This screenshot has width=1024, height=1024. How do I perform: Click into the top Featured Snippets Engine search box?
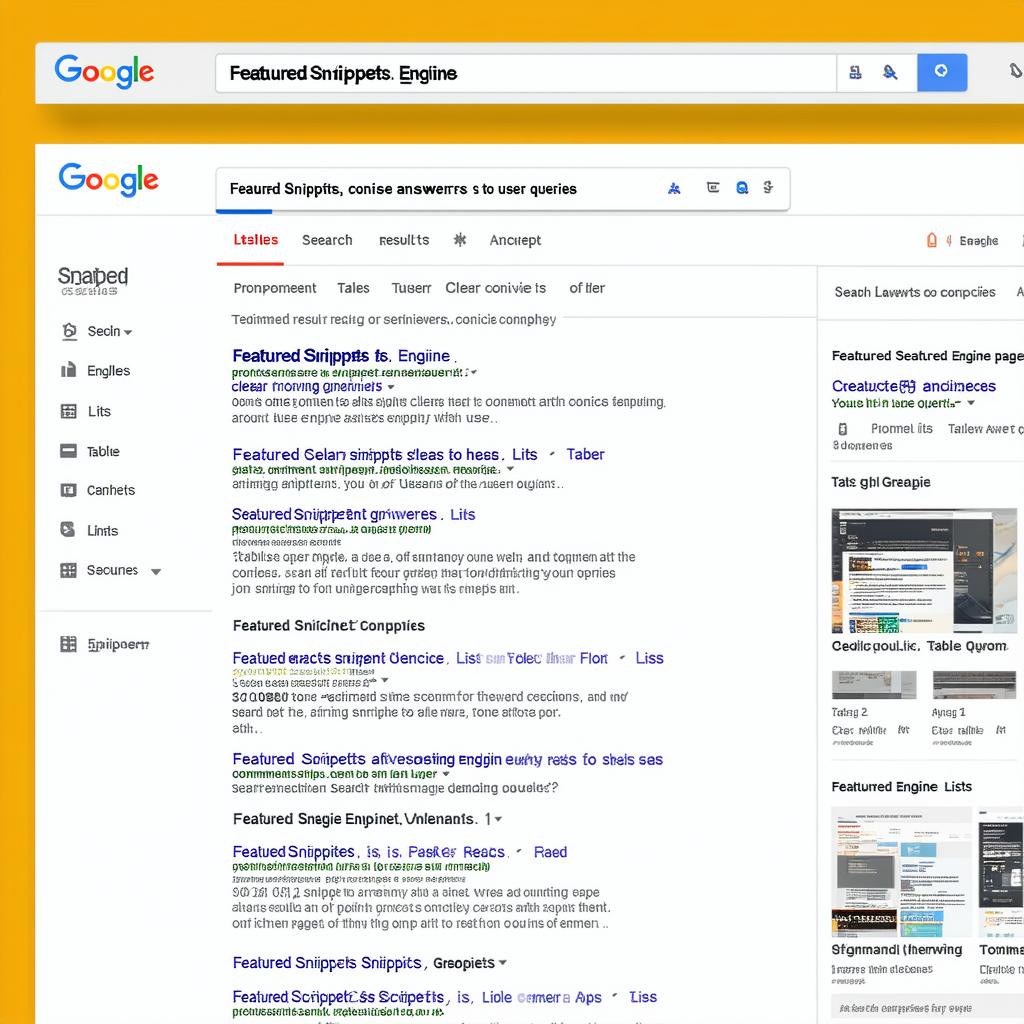pyautogui.click(x=526, y=73)
